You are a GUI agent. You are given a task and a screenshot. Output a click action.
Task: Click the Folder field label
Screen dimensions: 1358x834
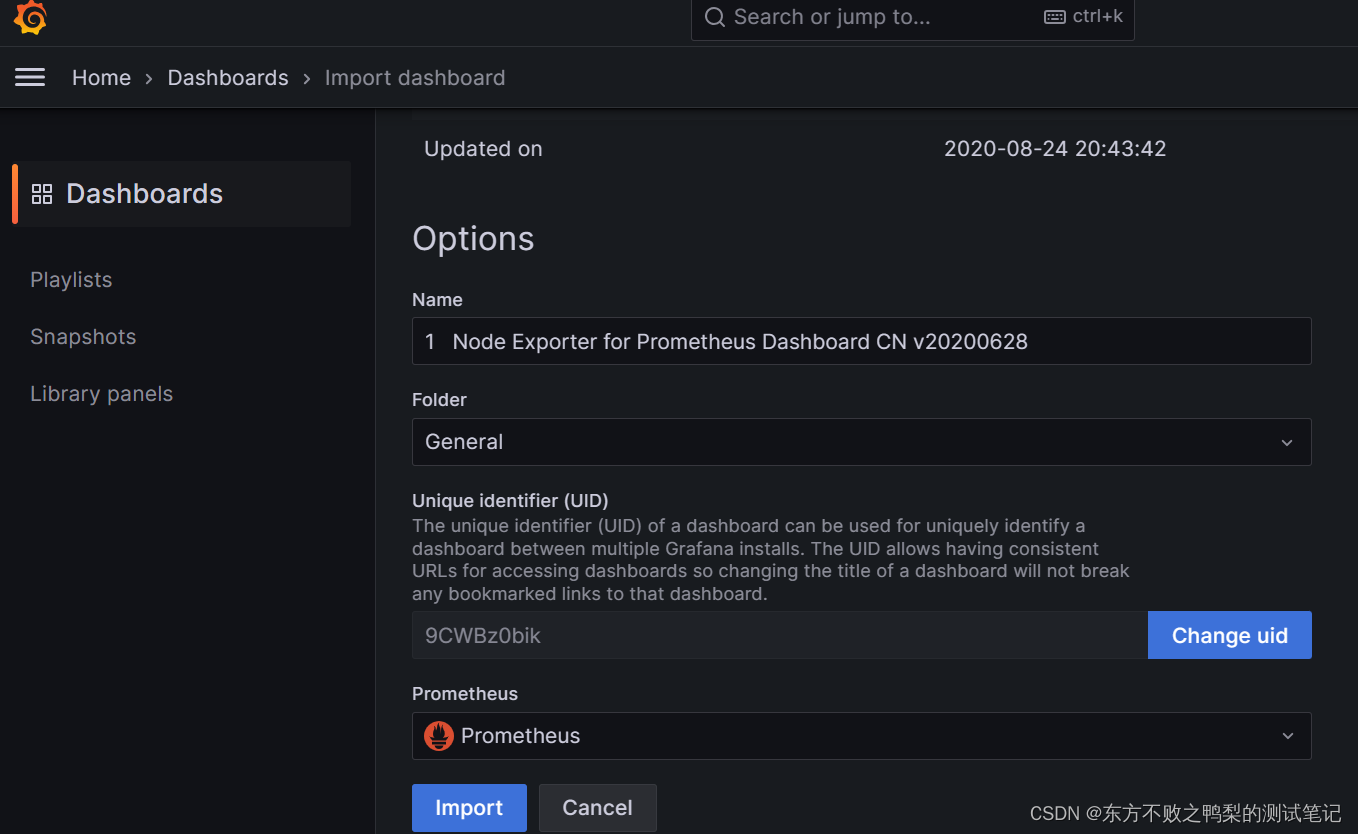point(439,400)
